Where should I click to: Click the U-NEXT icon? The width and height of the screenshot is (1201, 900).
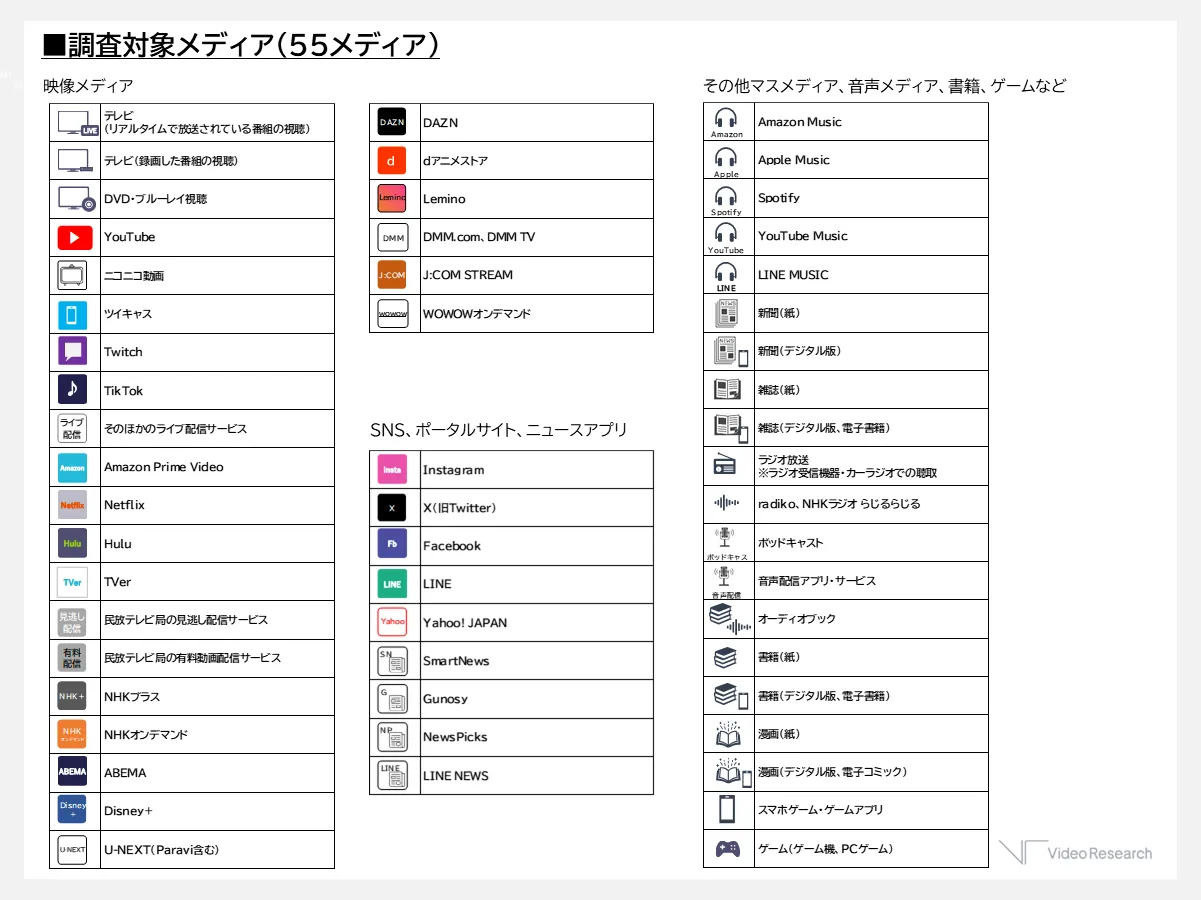73,849
